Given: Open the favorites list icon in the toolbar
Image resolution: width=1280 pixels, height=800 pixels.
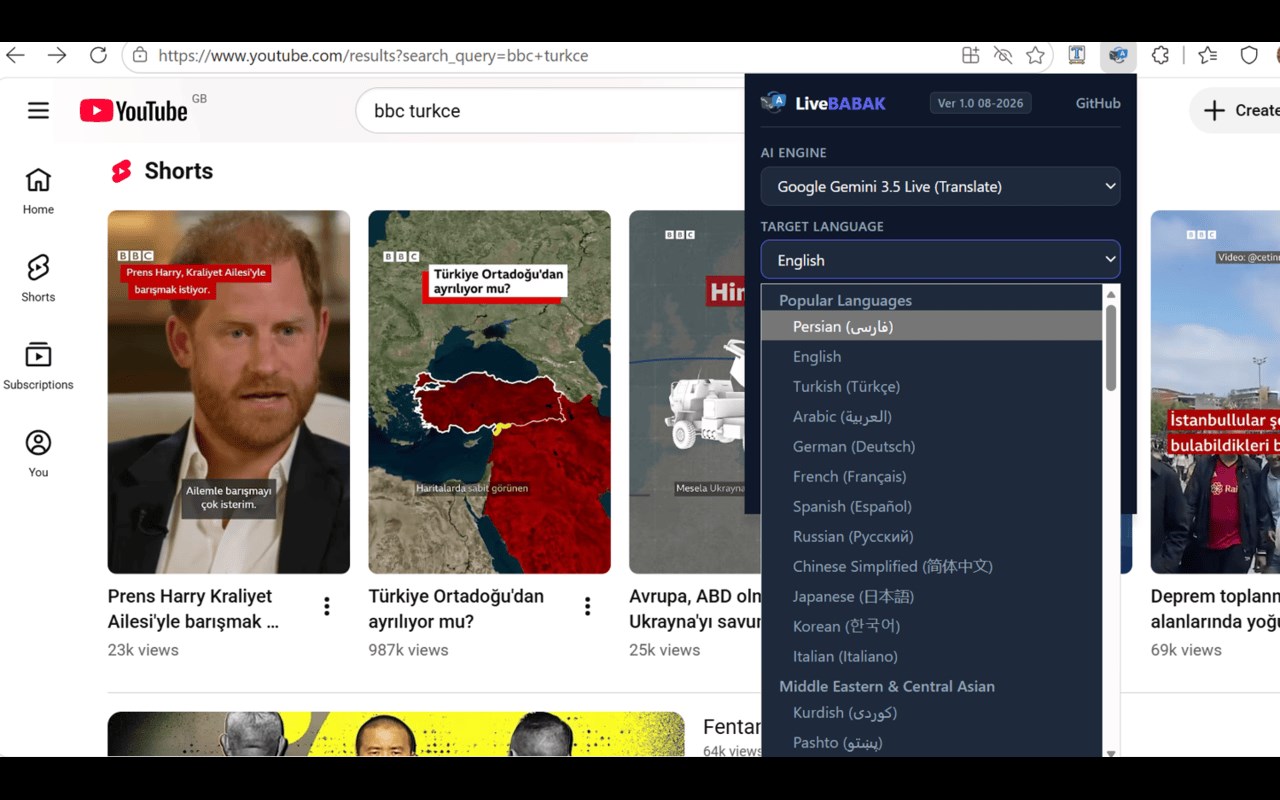Looking at the screenshot, I should (x=1208, y=56).
